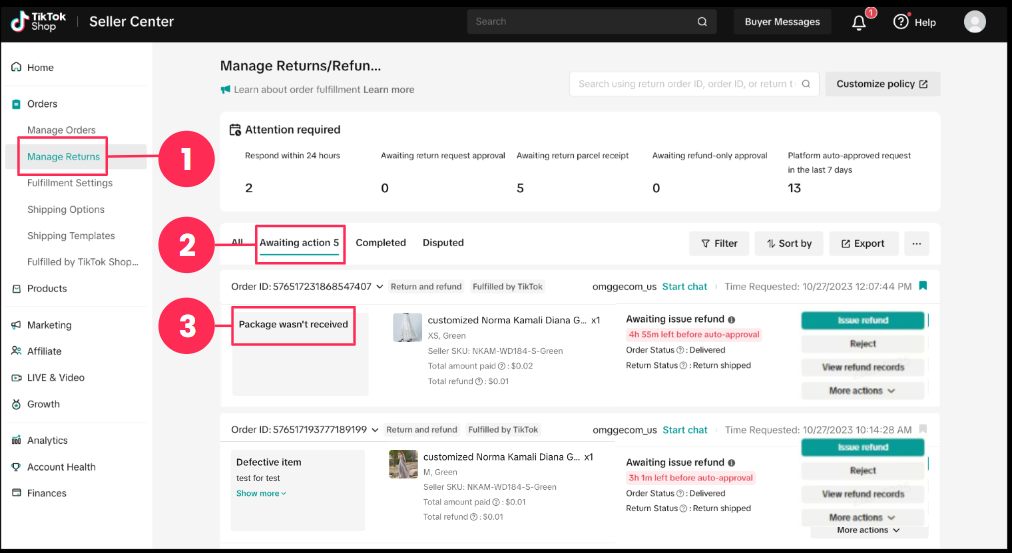This screenshot has width=1012, height=553.
Task: Open Home from the sidebar
Action: point(40,68)
